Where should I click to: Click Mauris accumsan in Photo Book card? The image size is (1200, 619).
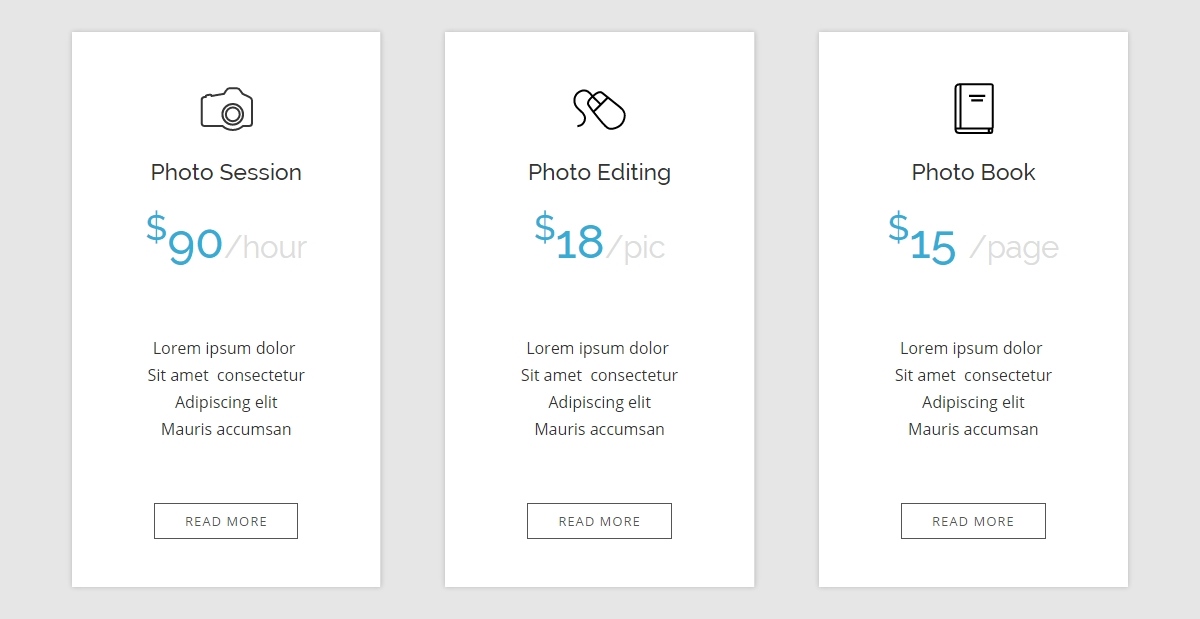click(x=973, y=429)
